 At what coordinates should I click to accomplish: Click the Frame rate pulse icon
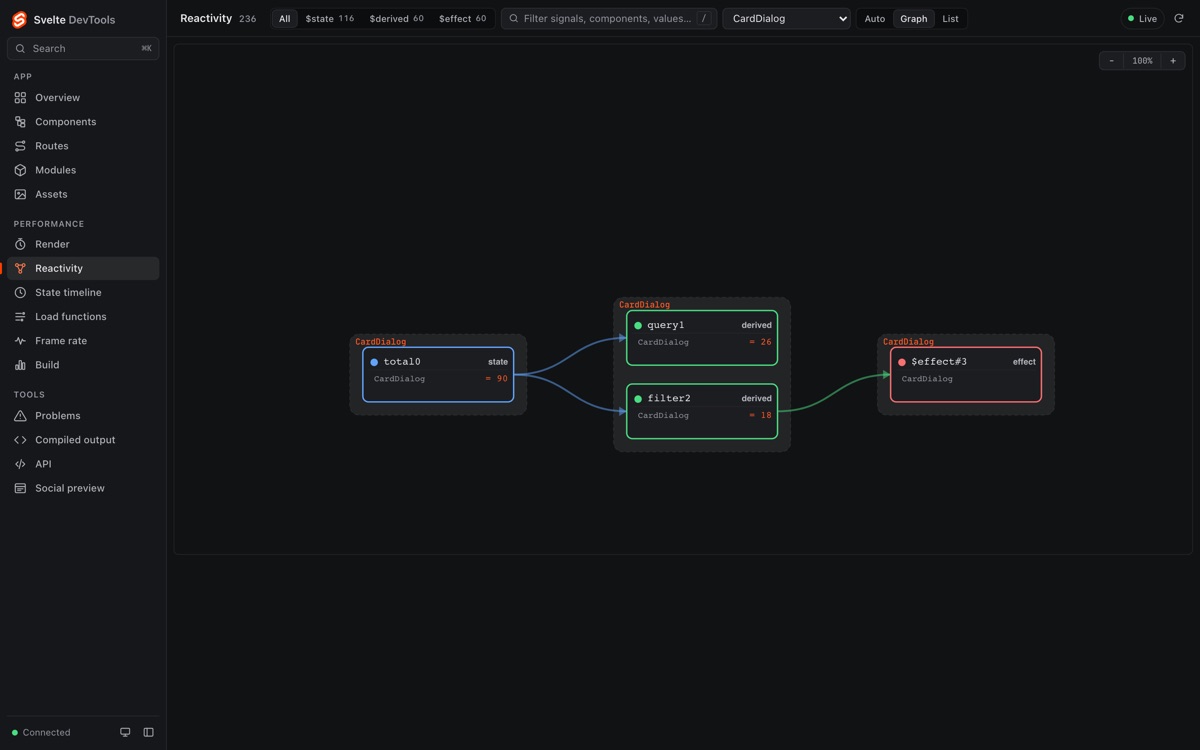(20, 341)
